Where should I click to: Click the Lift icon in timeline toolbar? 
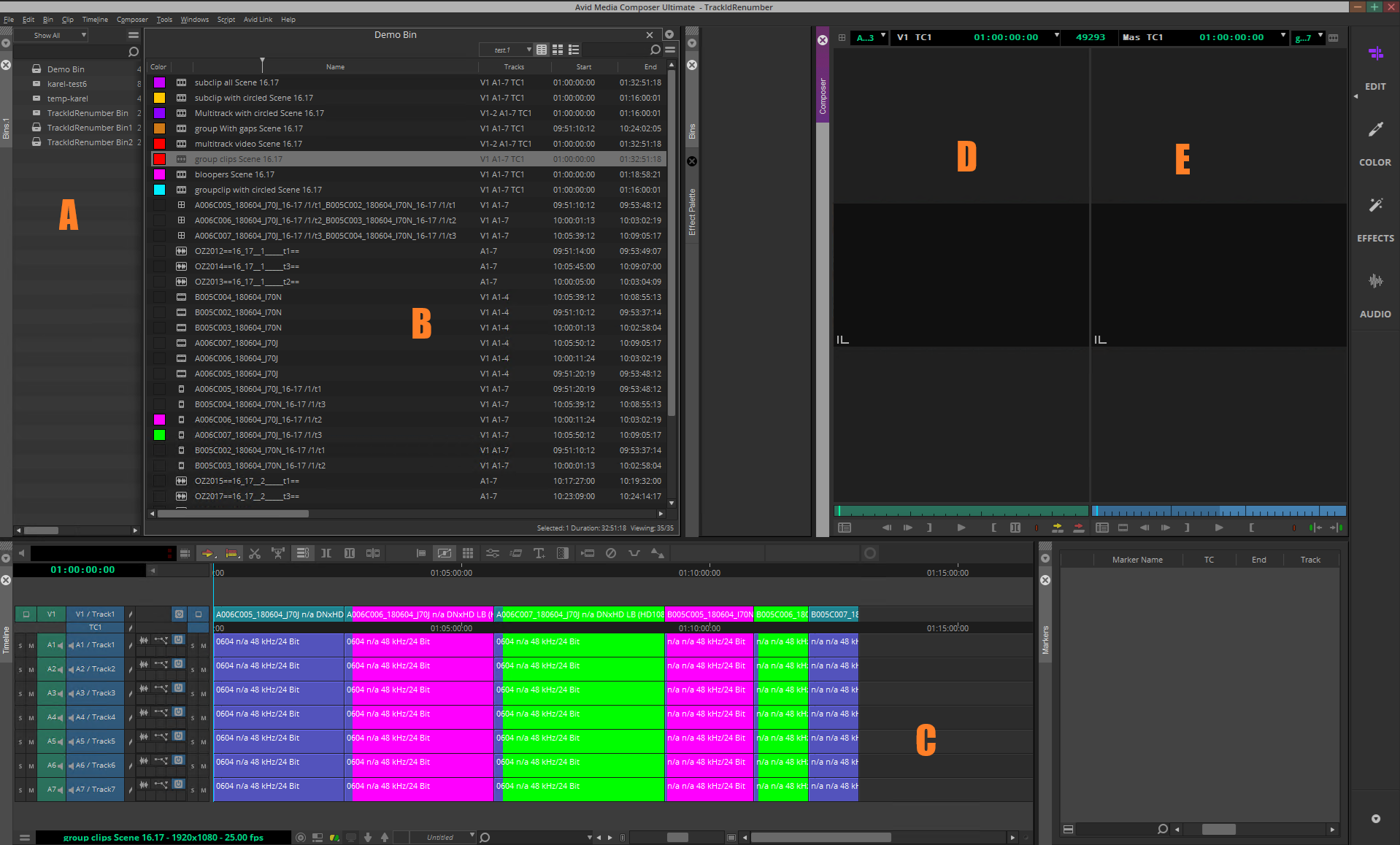pyautogui.click(x=278, y=553)
